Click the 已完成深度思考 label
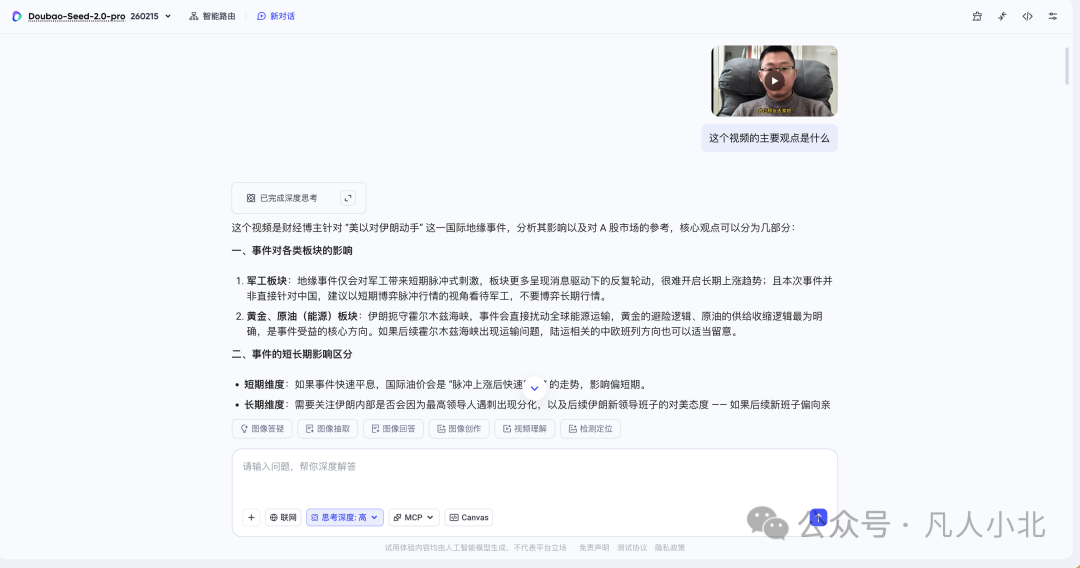The width and height of the screenshot is (1080, 568). click(x=288, y=198)
